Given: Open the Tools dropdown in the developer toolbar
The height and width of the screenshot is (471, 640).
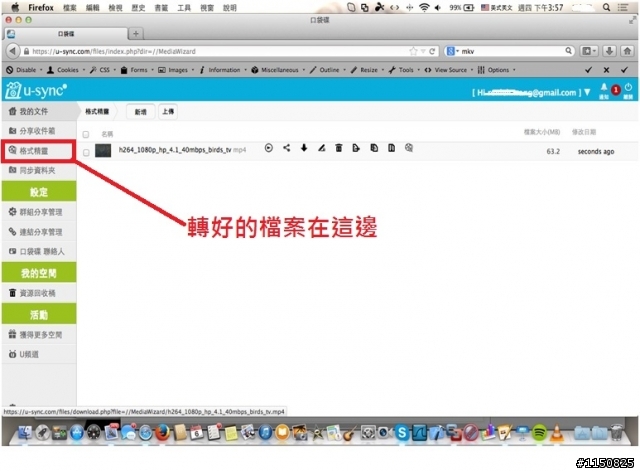Looking at the screenshot, I should coord(404,70).
